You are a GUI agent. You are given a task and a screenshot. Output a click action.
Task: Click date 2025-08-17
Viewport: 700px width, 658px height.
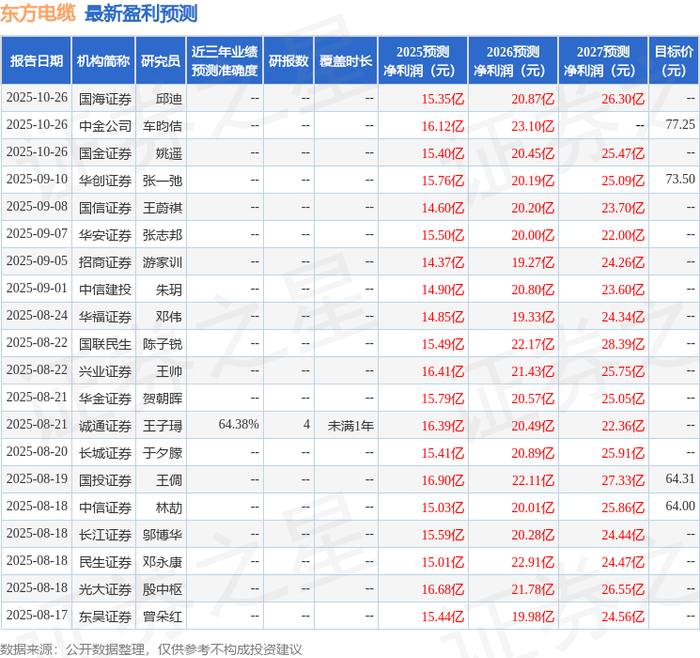pos(37,614)
